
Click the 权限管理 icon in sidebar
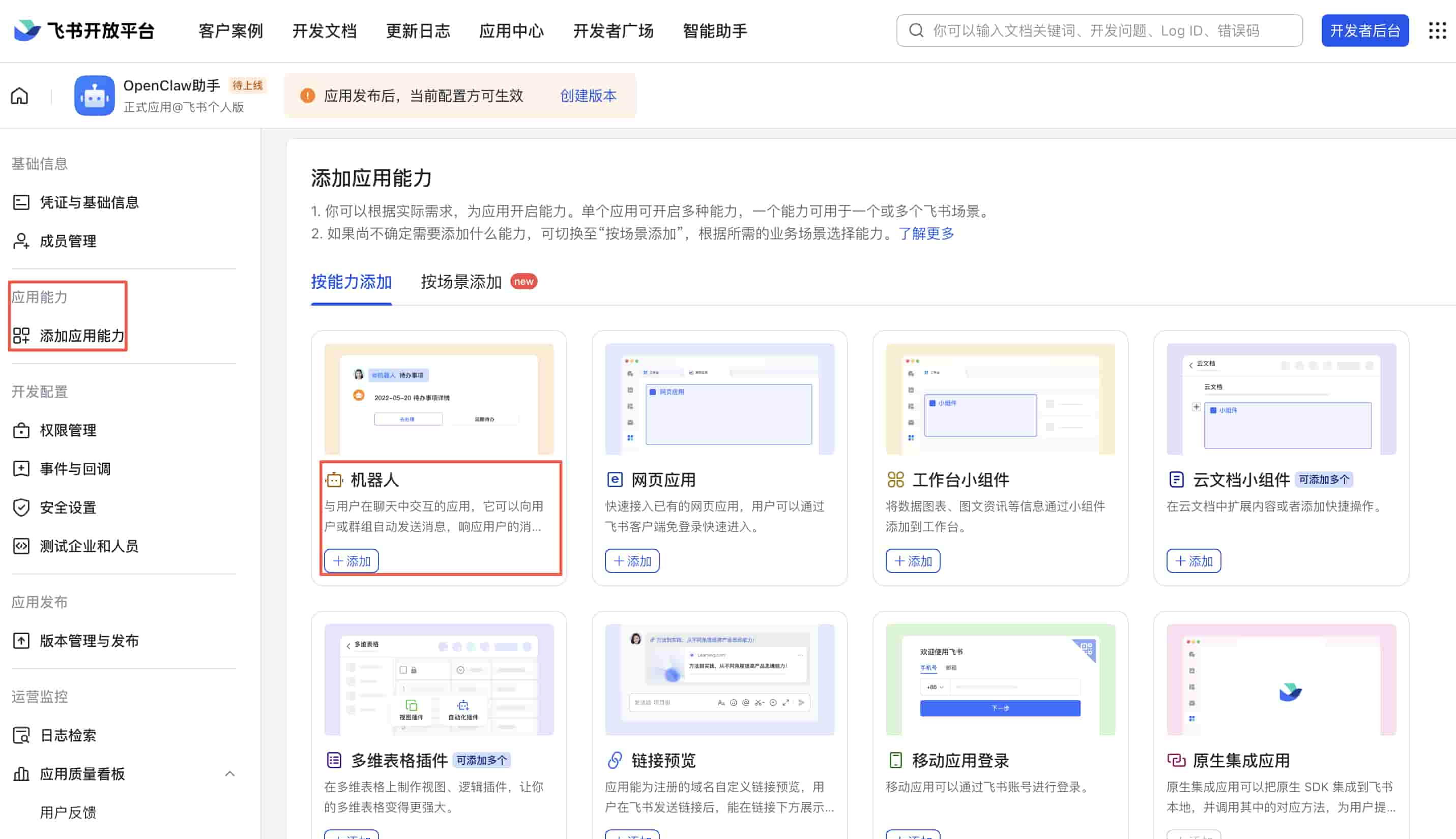[21, 431]
